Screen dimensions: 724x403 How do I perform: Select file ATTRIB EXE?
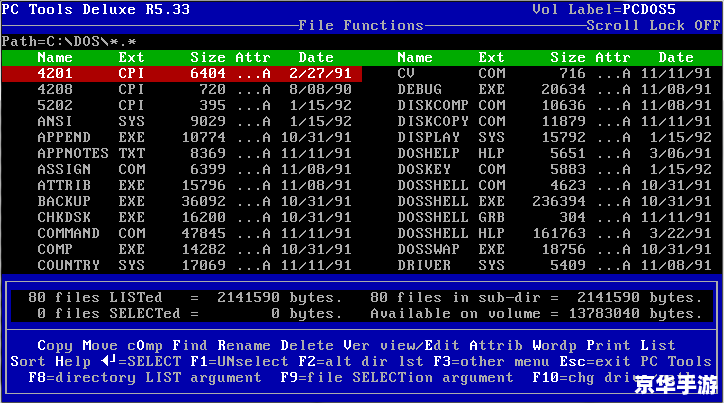pos(194,186)
